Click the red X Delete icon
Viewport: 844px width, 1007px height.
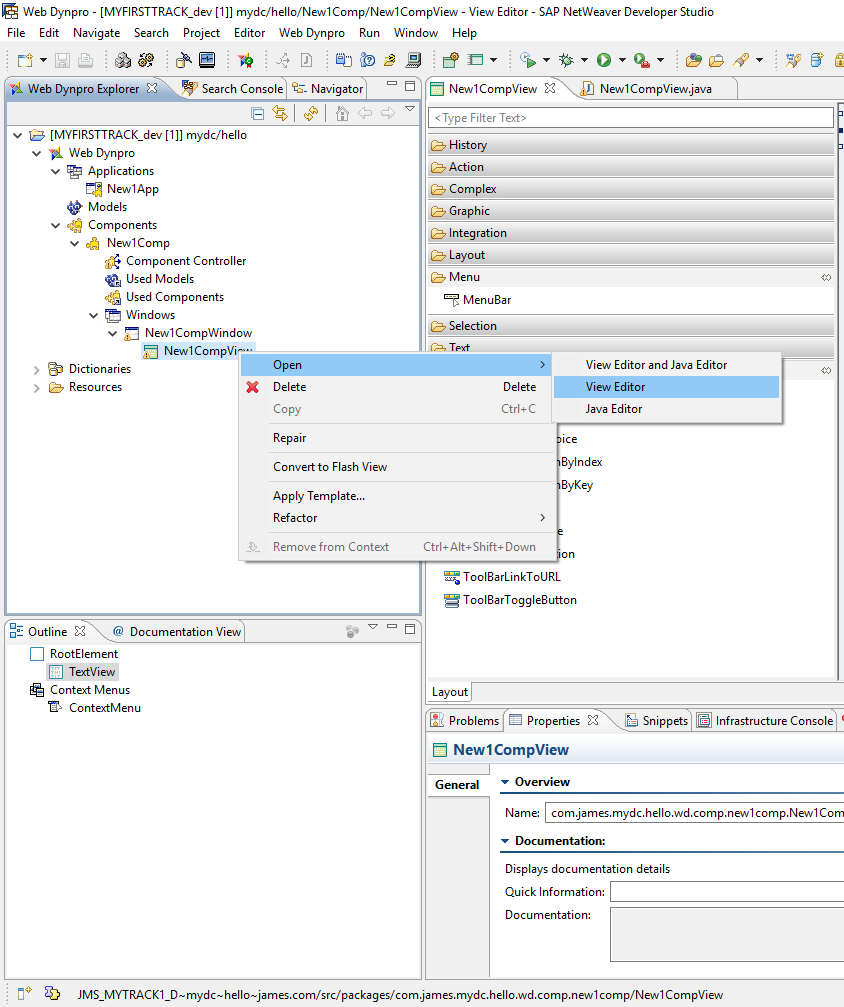point(252,387)
